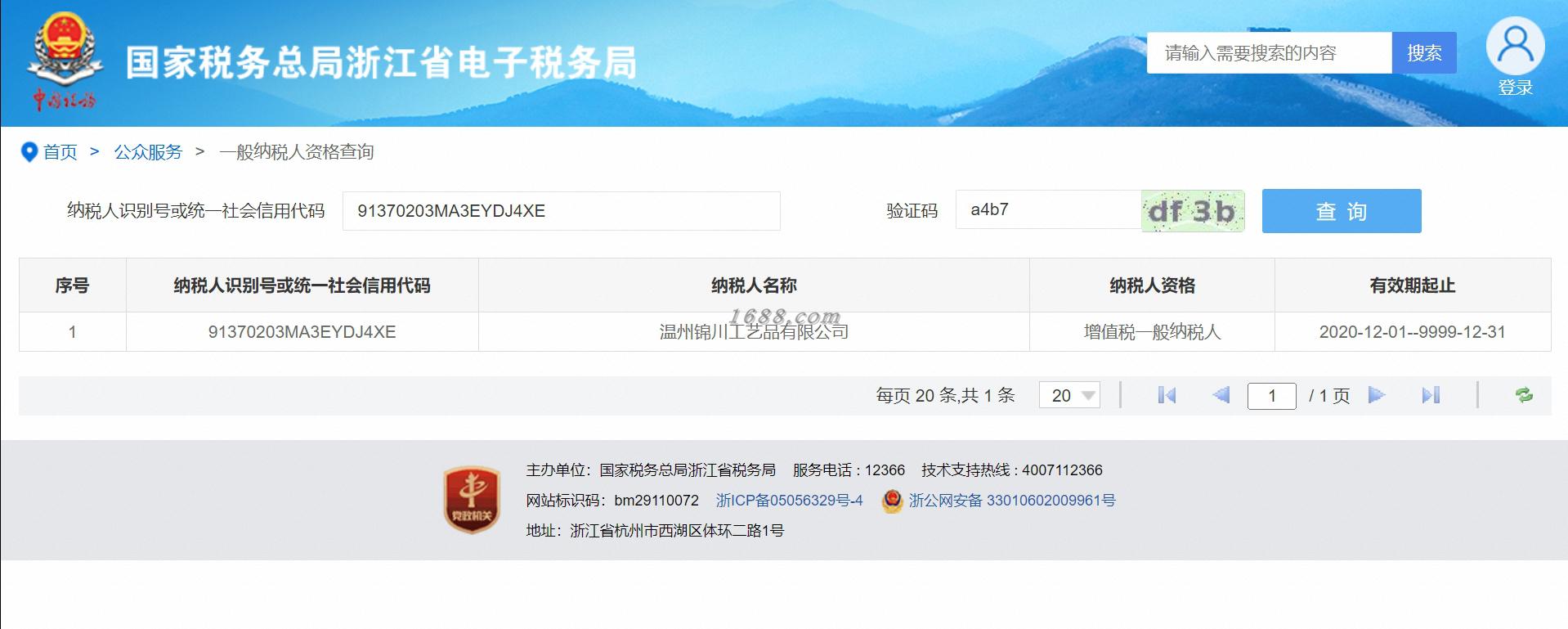The width and height of the screenshot is (1568, 629).
Task: Click the 技术支持热线 4007112366 text
Action: click(x=1012, y=470)
